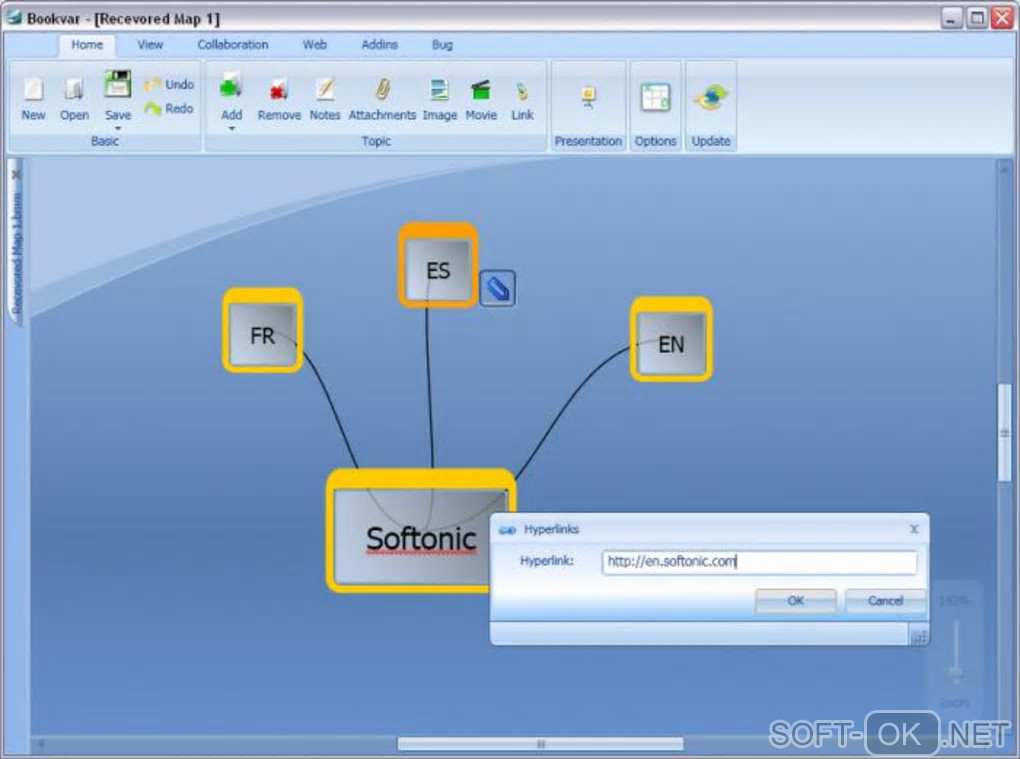This screenshot has height=759, width=1020.
Task: Click the vertical scrollbar thumb
Action: [x=1004, y=433]
